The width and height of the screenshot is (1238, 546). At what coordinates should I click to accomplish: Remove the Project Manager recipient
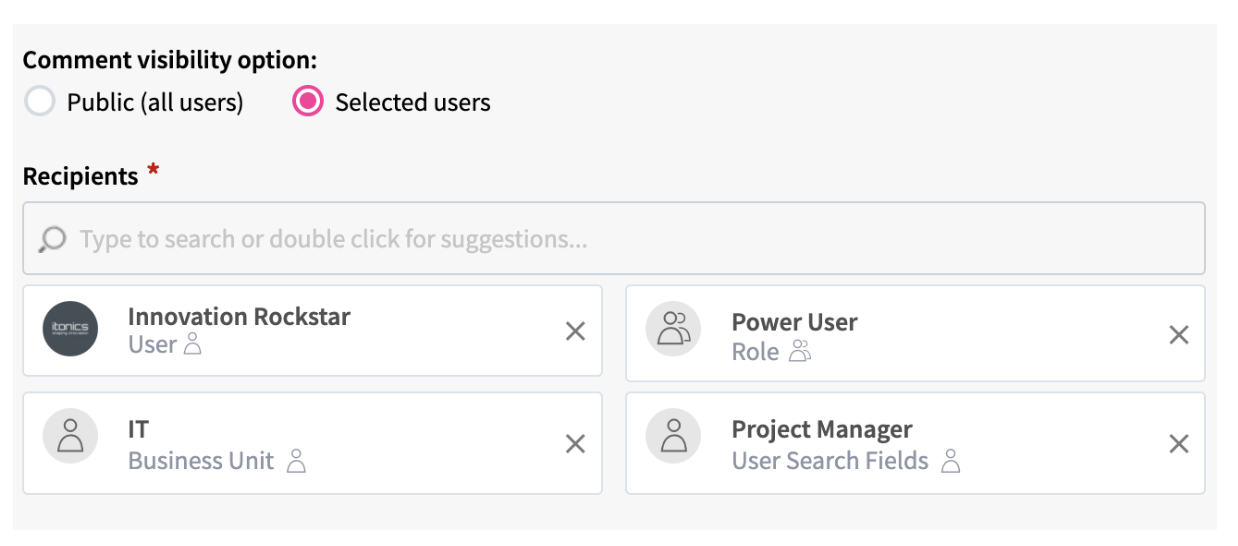click(1179, 444)
